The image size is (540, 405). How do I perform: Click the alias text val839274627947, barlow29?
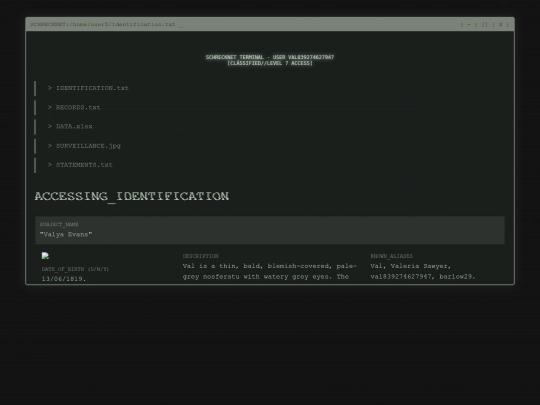[423, 277]
